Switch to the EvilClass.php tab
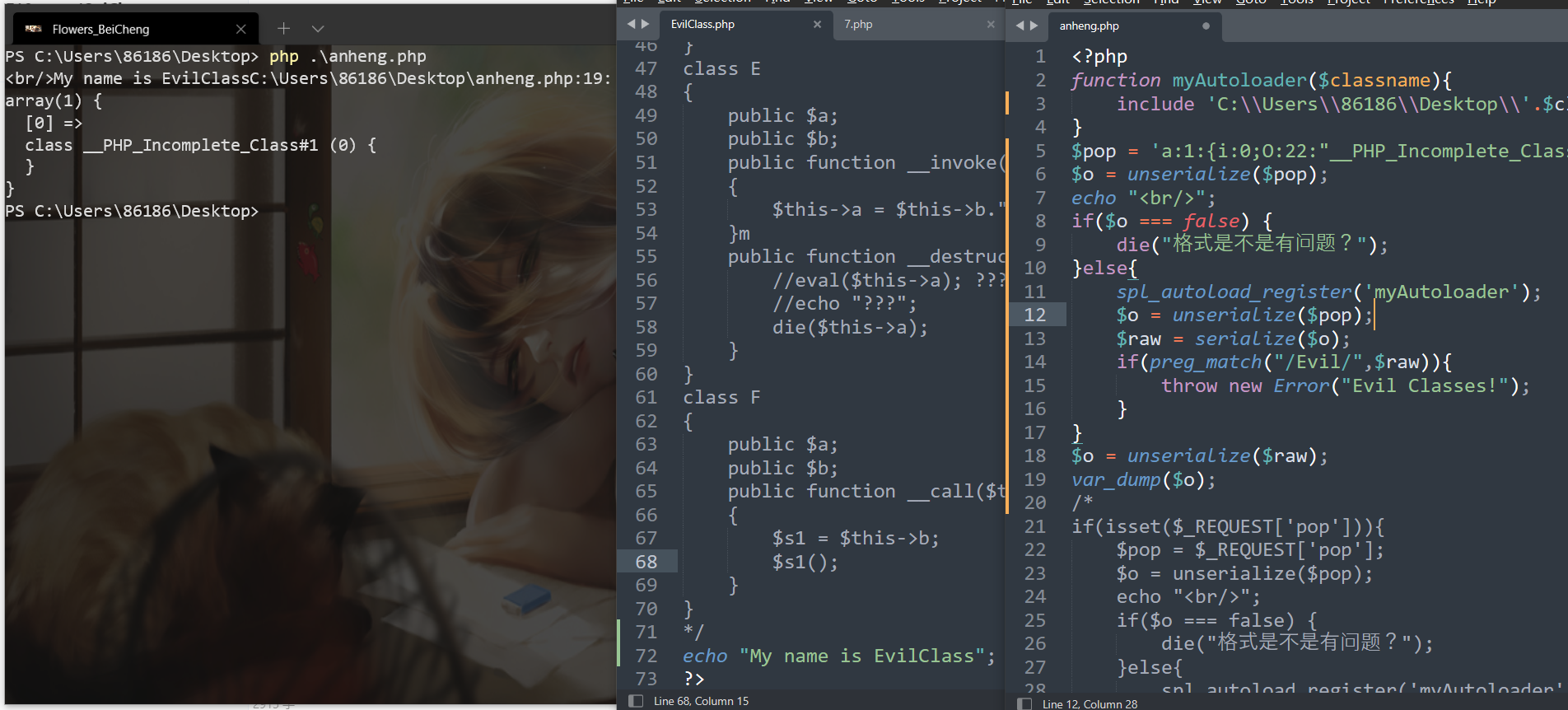Screen dimensions: 1568x710 pos(702,25)
